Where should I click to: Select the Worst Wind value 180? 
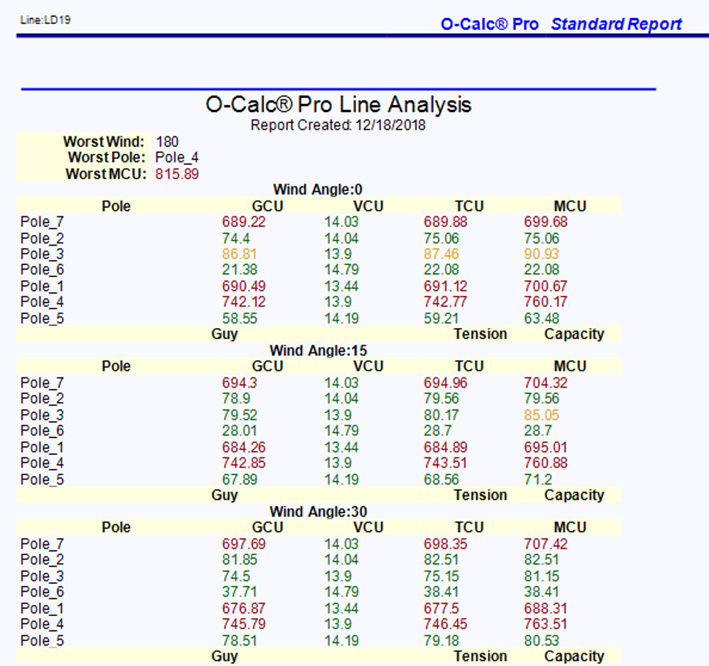[x=167, y=142]
